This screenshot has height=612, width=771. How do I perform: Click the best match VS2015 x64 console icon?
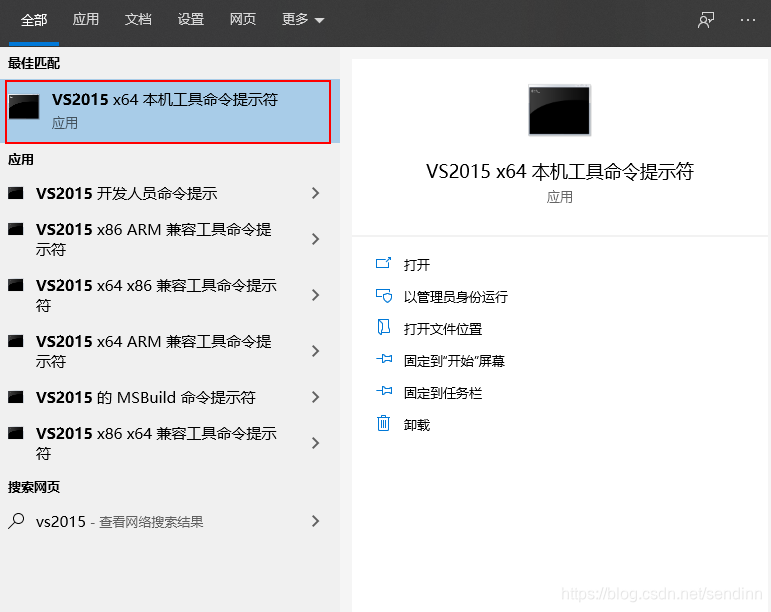point(24,107)
